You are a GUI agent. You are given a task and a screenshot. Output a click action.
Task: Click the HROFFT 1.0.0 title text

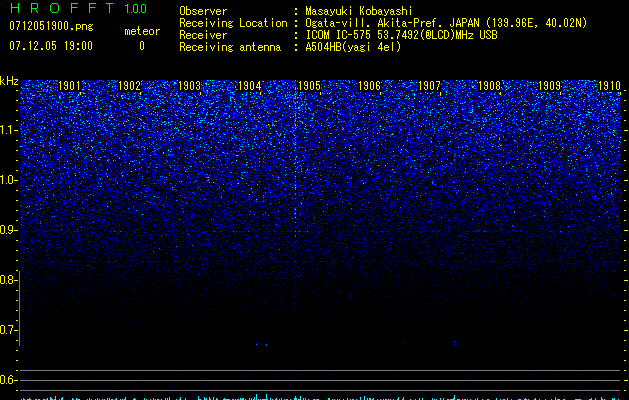pos(78,8)
